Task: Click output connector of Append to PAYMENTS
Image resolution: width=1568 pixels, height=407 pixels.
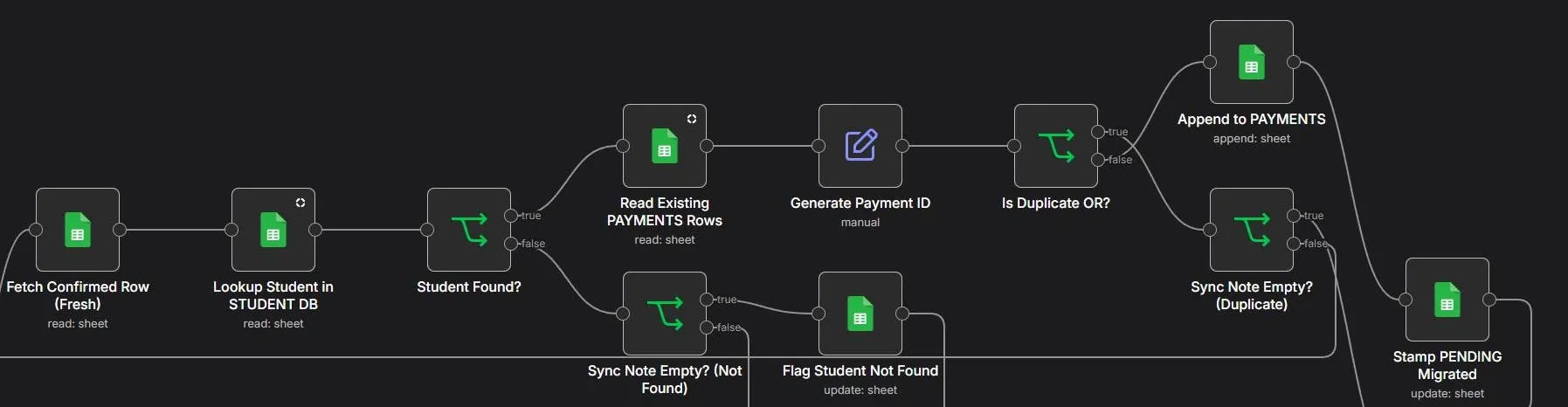Action: tap(1294, 62)
